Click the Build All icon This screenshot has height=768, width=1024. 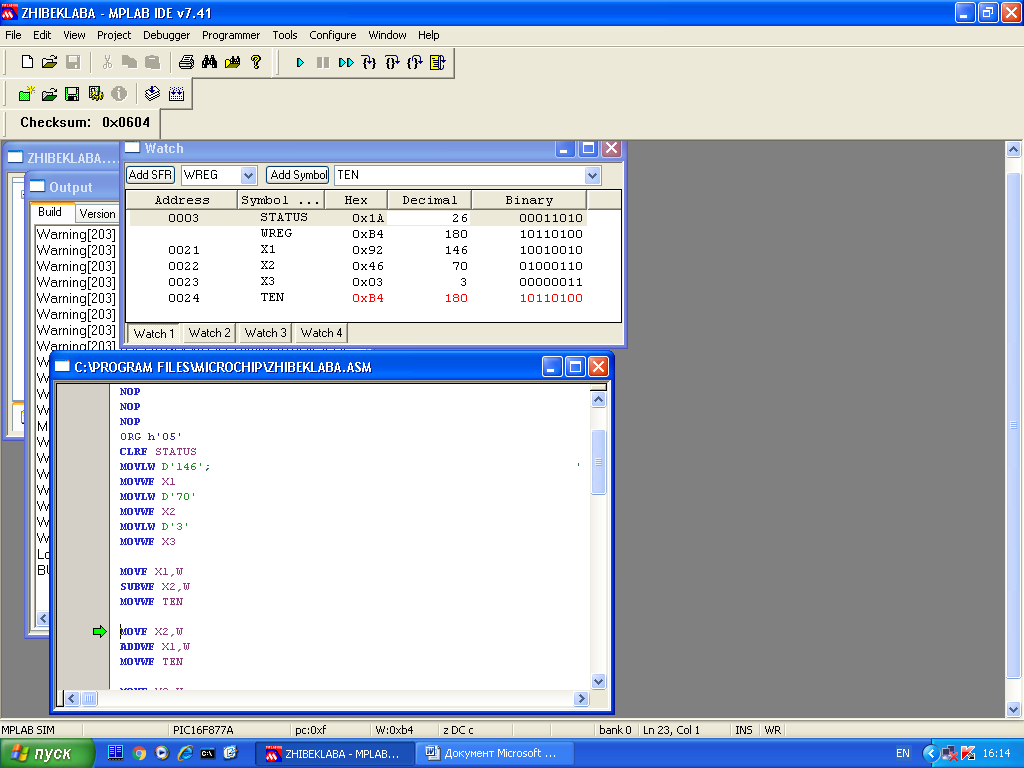point(176,94)
